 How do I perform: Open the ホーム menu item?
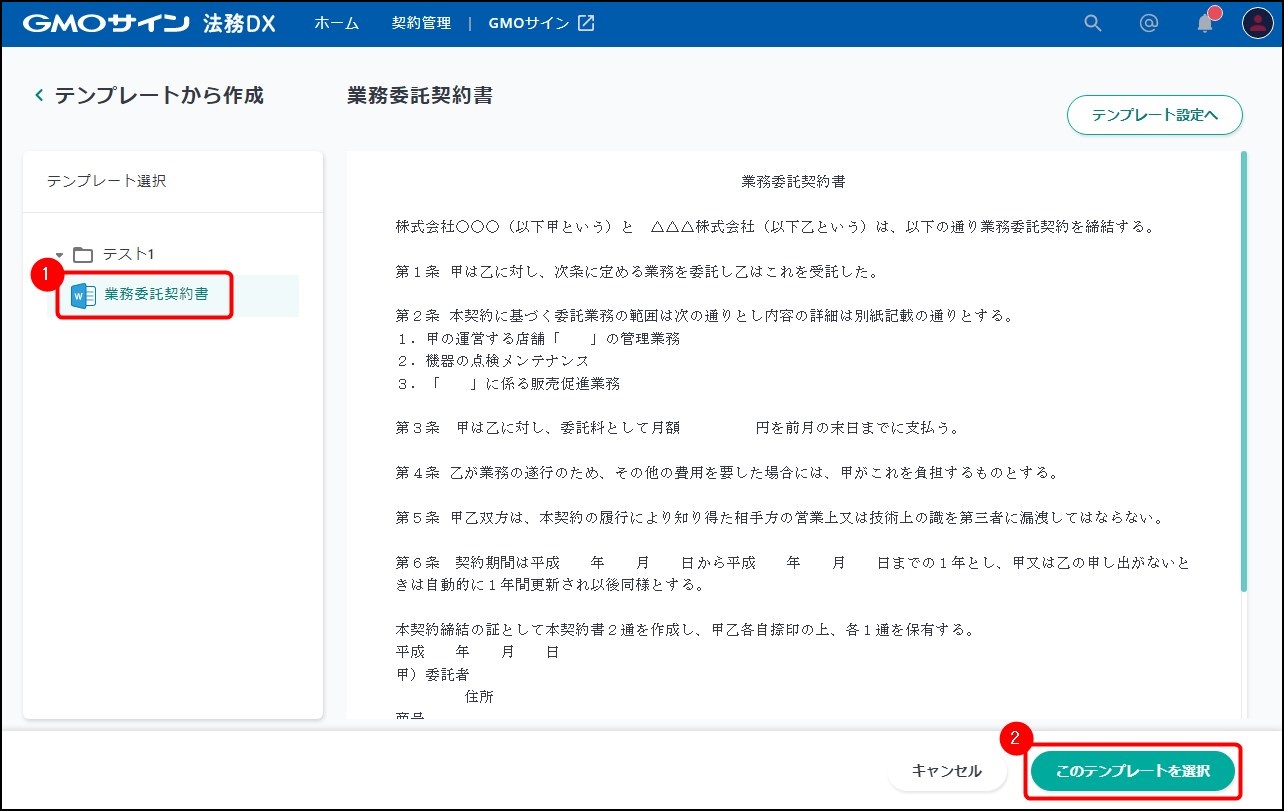pyautogui.click(x=336, y=23)
